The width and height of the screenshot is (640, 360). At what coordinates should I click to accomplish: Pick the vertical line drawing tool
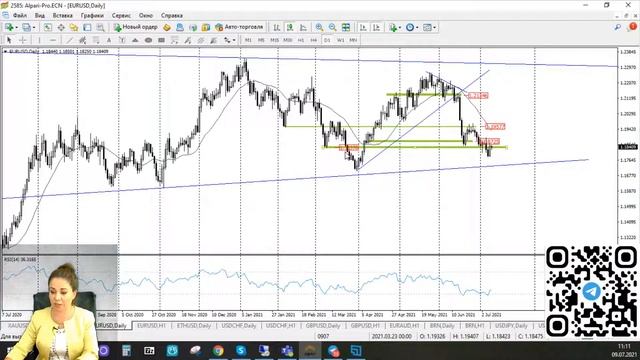coord(39,40)
